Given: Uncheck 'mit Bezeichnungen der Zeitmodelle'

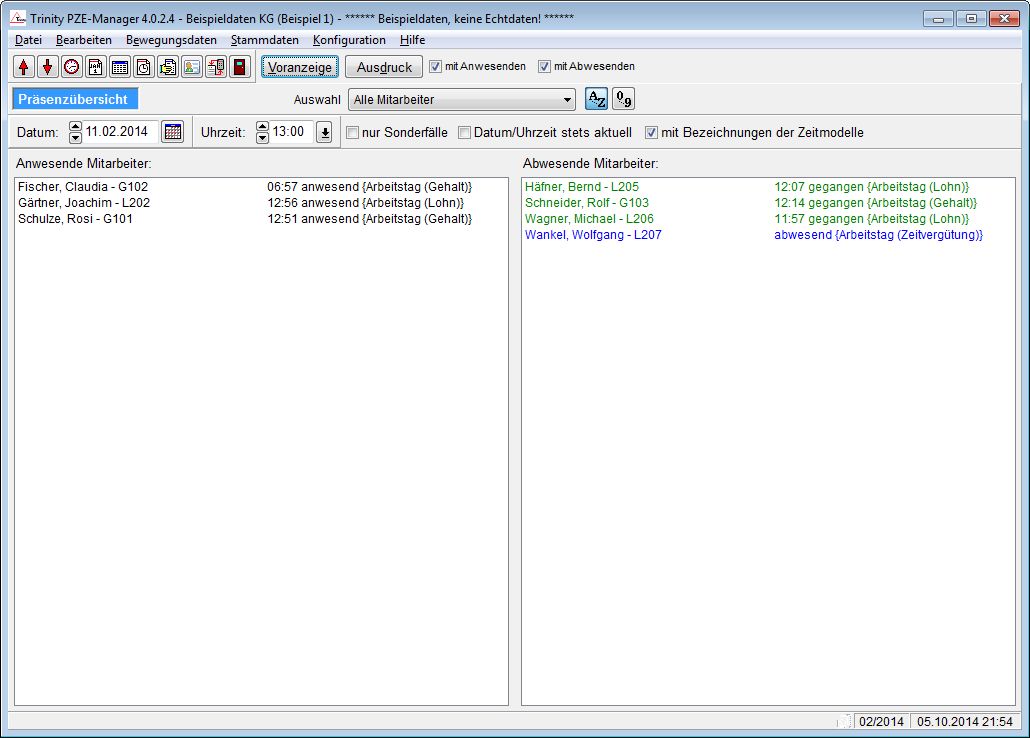Looking at the screenshot, I should [652, 132].
